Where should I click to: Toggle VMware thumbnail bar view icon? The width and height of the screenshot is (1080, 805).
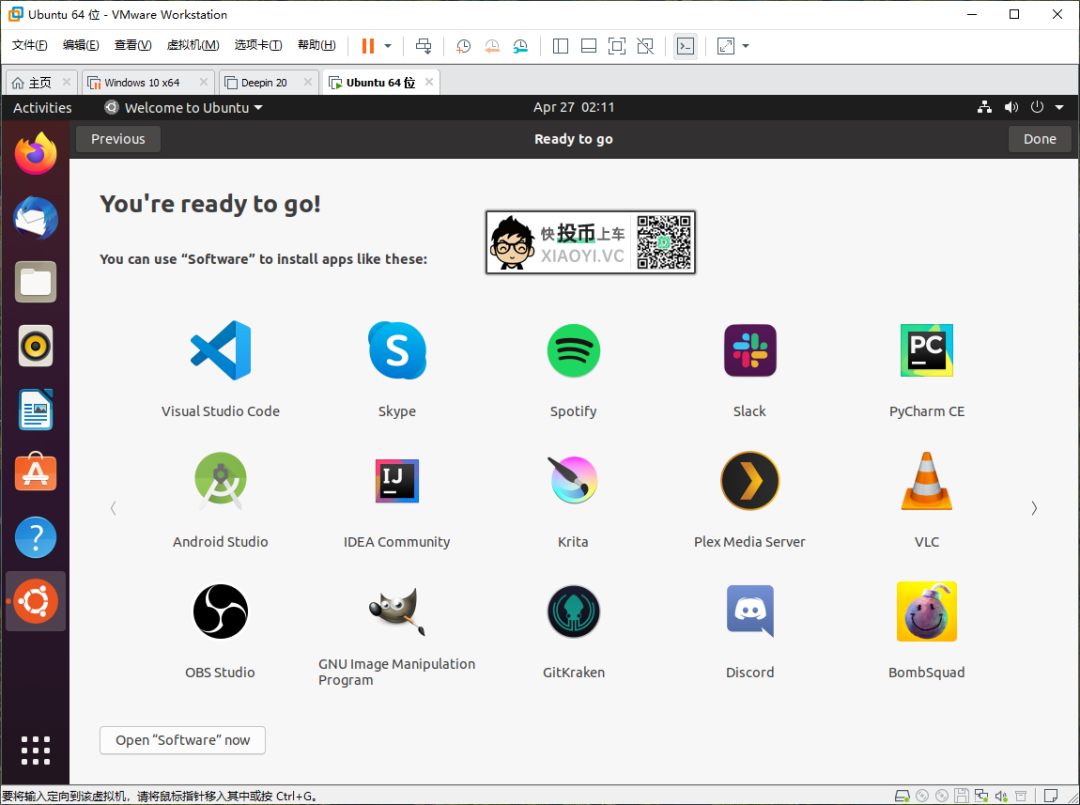(588, 46)
